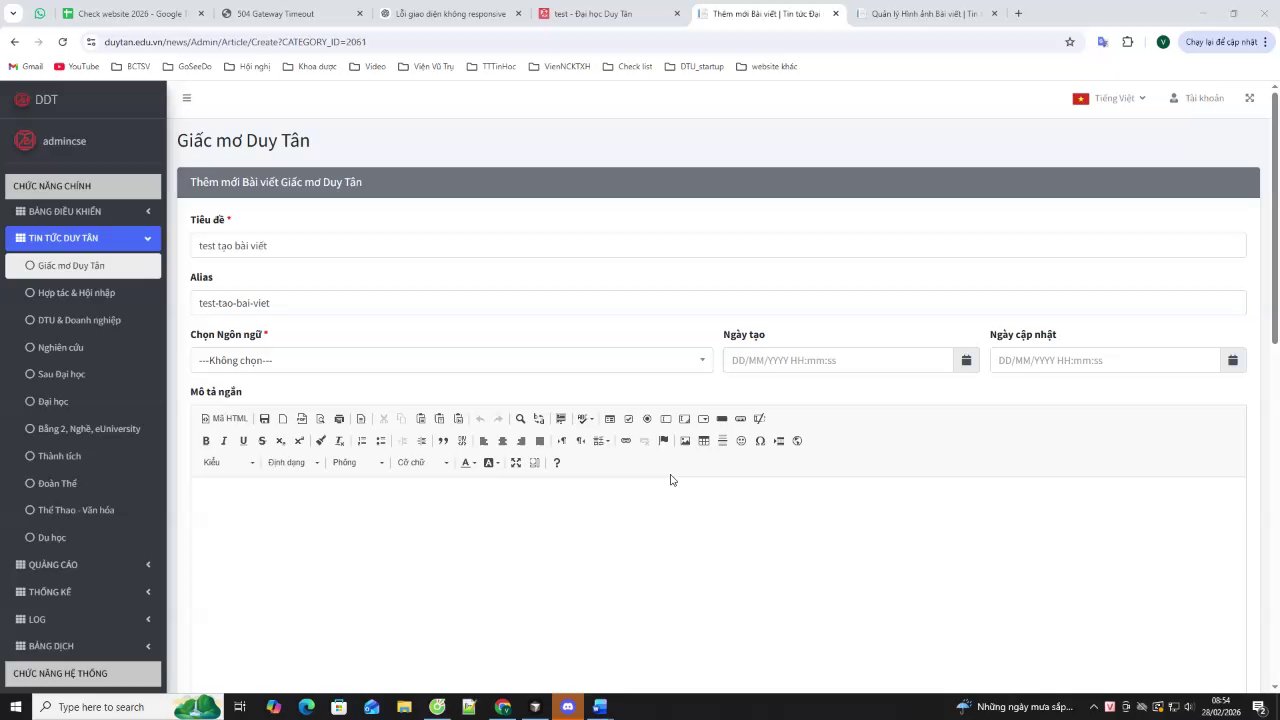Screen dimensions: 1280x720
Task: Click the About editor question mark
Action: (x=557, y=463)
